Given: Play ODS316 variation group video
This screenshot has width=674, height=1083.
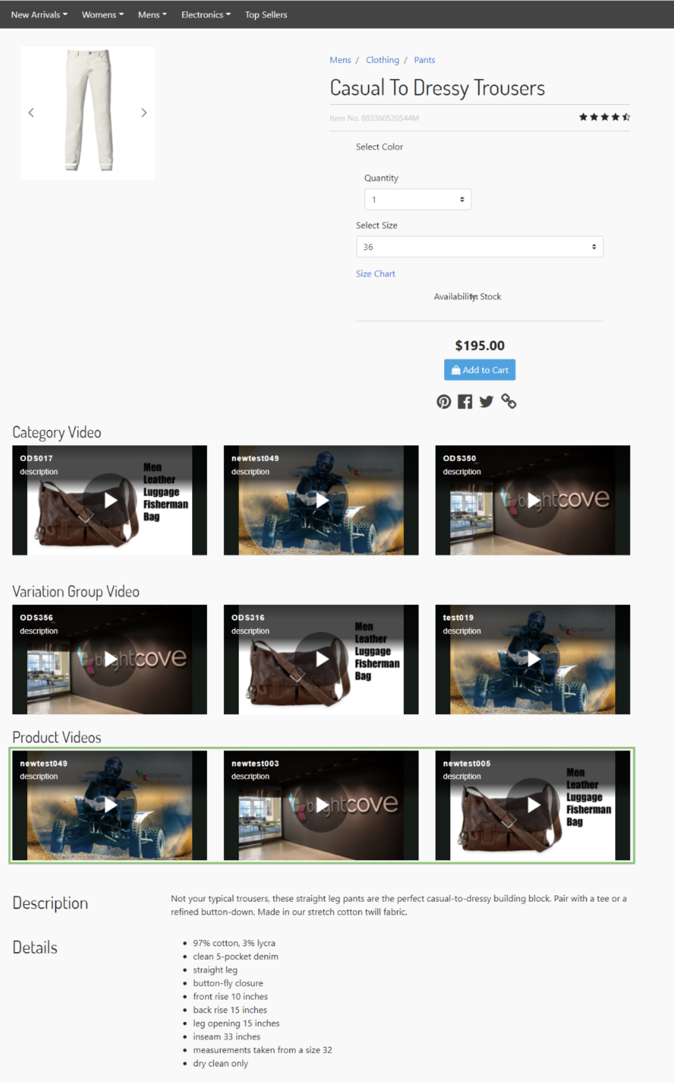Looking at the screenshot, I should tap(321, 659).
